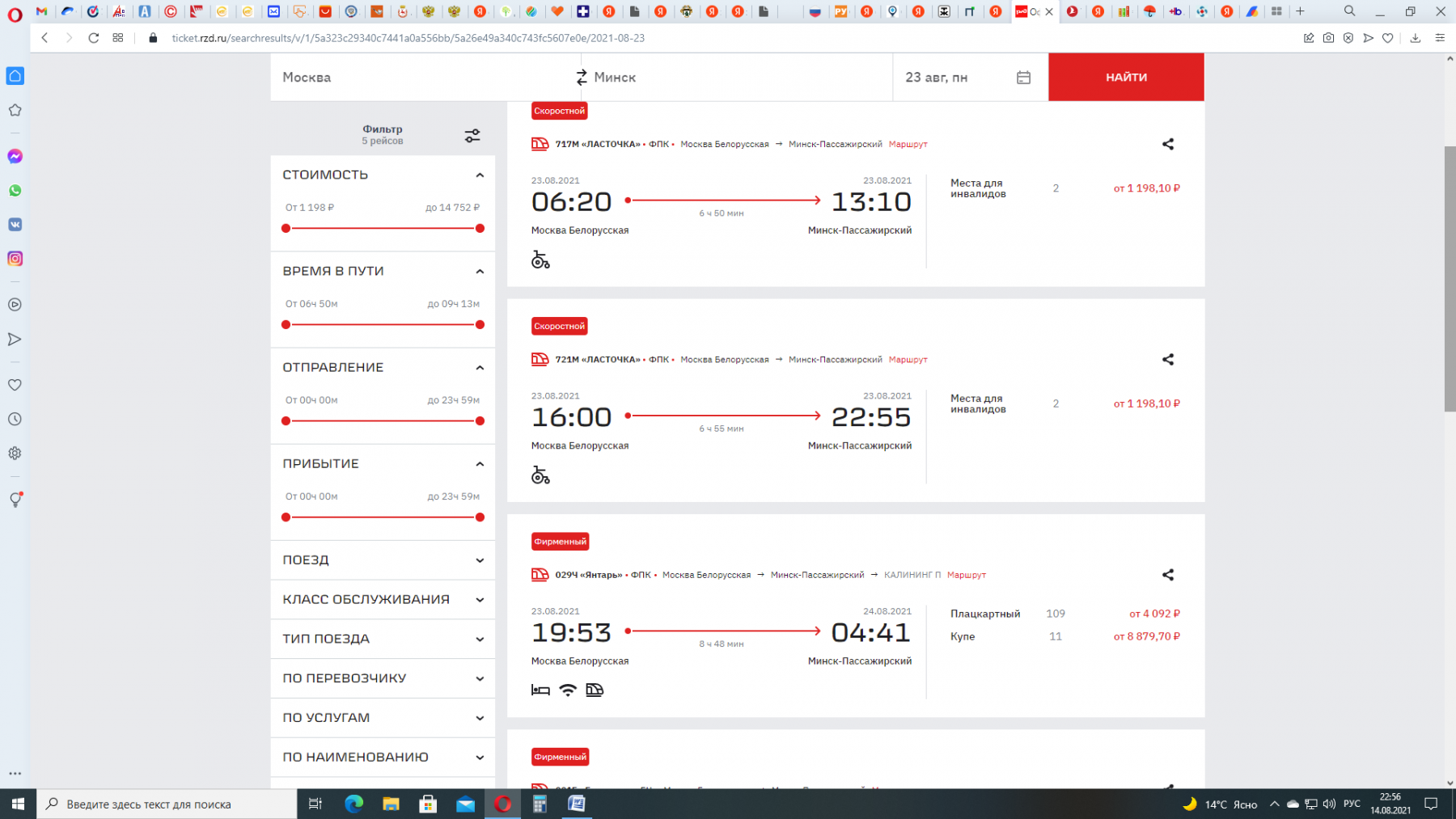The width and height of the screenshot is (1456, 819).
Task: Collapse the ВРЕМЯ В ПУТИ filter section
Action: pos(480,271)
